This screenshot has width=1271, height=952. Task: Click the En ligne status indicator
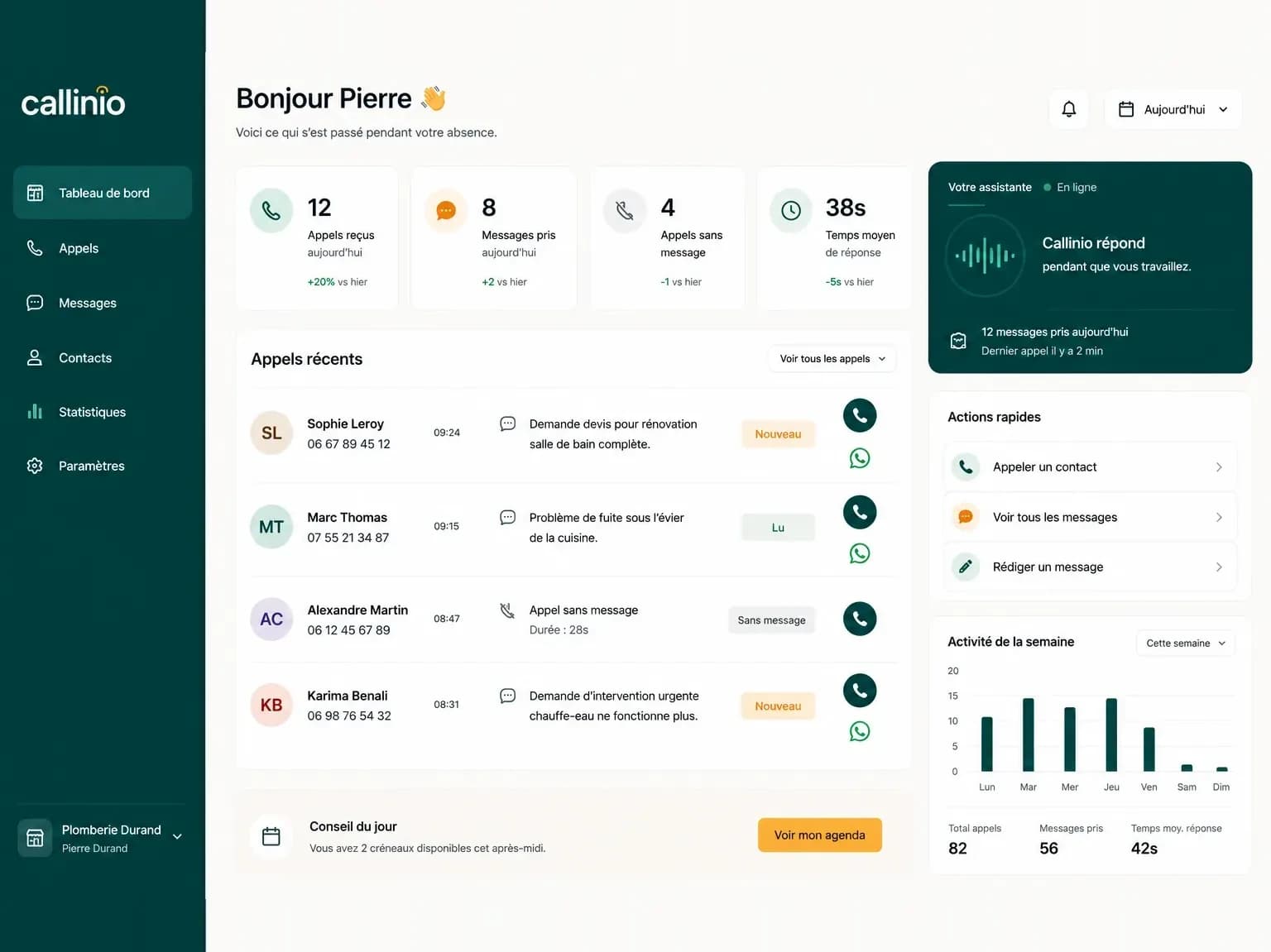(1070, 187)
